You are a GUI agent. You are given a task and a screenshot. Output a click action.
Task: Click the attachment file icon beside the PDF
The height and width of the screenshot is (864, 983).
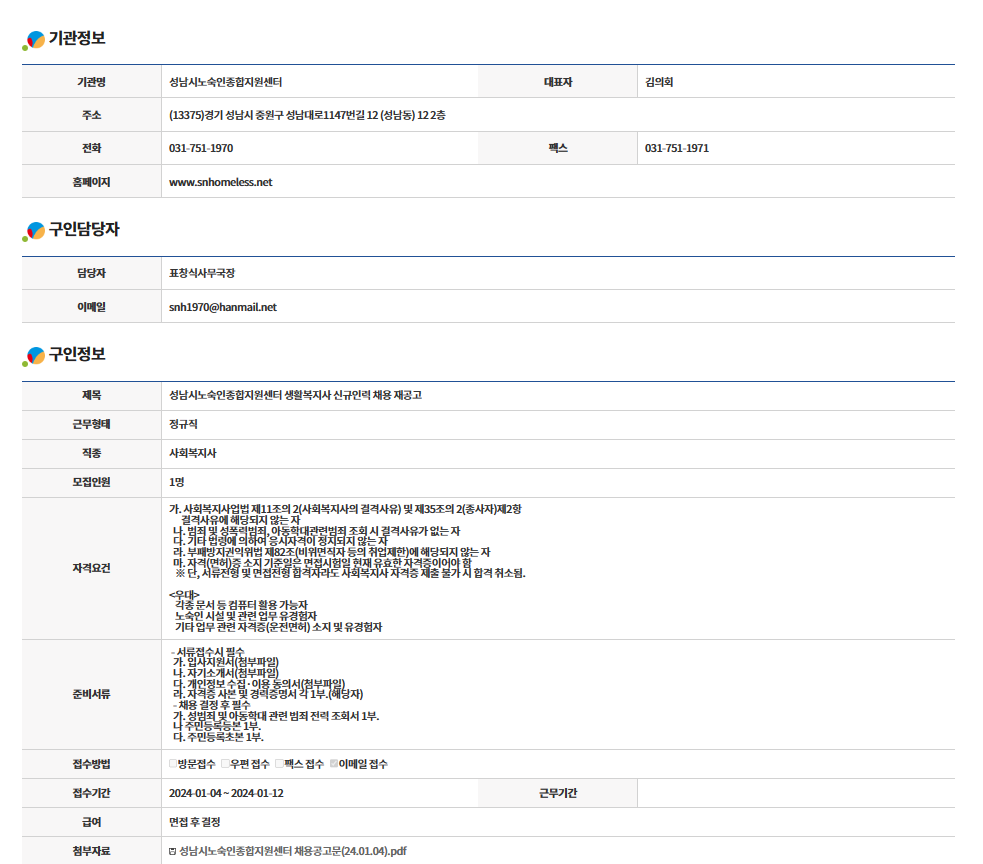point(173,851)
